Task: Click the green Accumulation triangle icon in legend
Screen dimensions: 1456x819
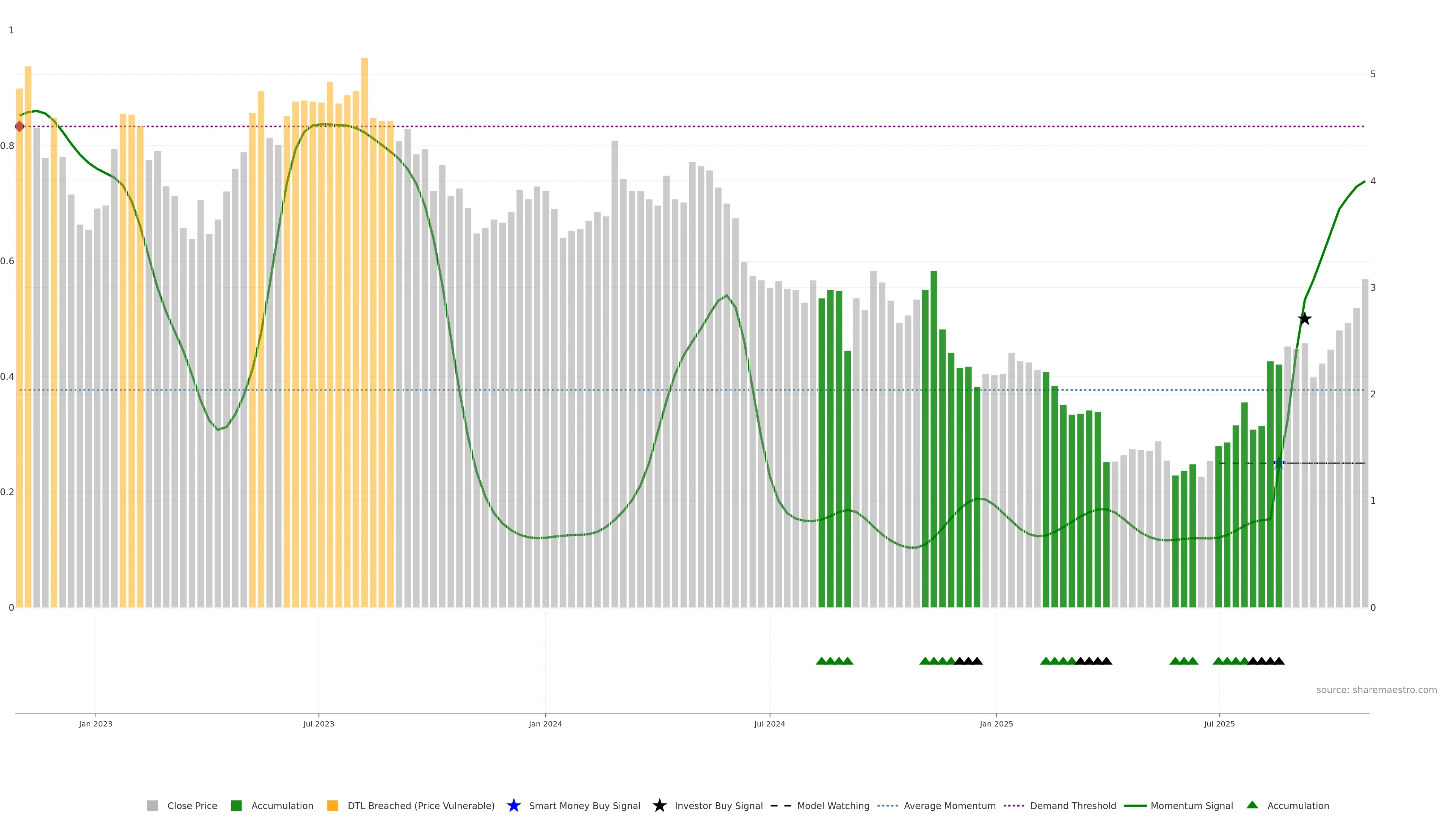Action: coord(1252,805)
